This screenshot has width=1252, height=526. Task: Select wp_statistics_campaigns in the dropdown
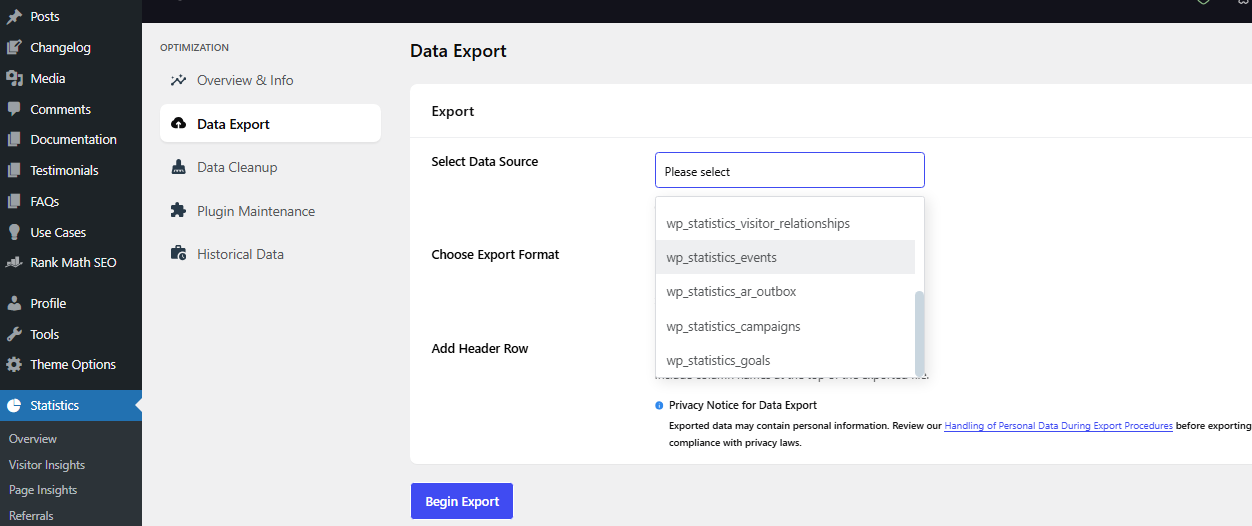point(733,327)
